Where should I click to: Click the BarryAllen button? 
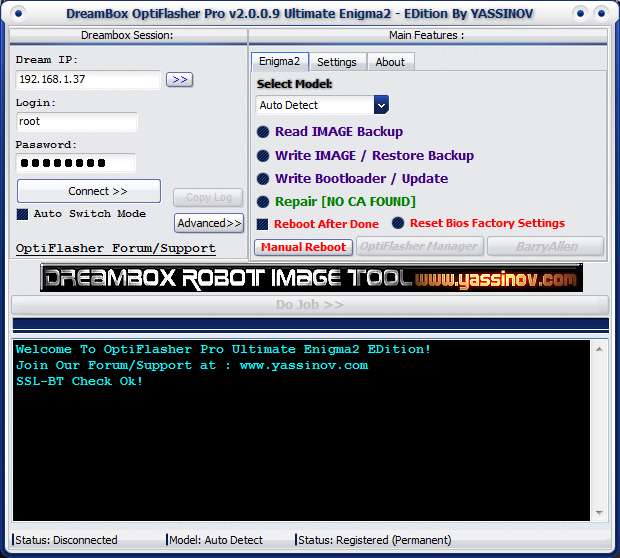coord(546,247)
